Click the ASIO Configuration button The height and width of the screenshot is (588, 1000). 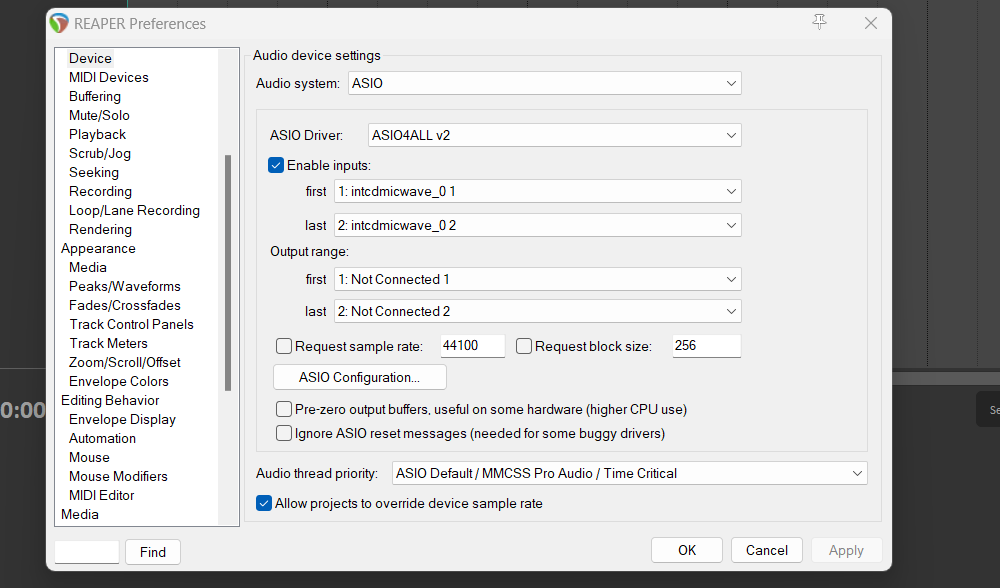point(359,377)
